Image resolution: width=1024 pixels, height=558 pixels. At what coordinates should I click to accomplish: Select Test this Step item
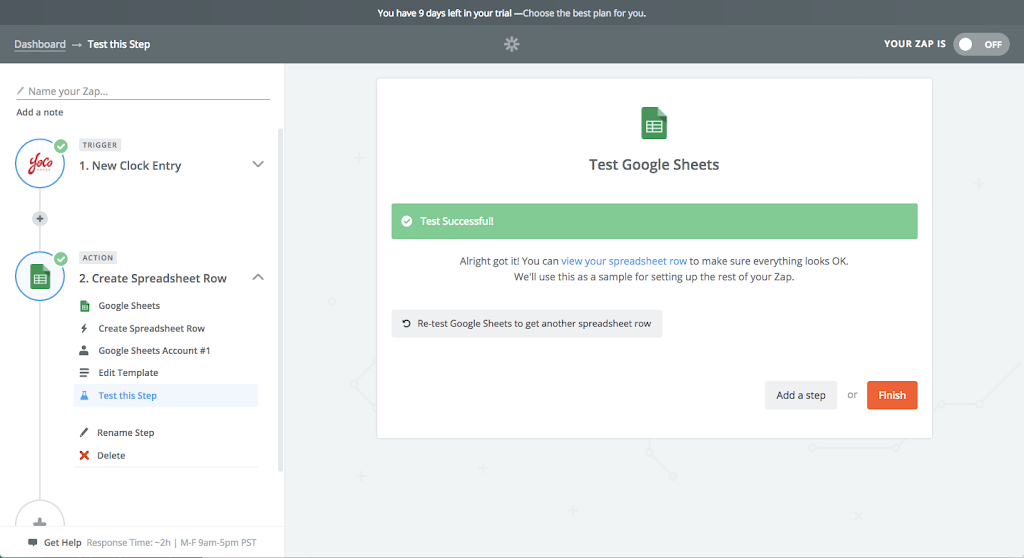(x=166, y=395)
